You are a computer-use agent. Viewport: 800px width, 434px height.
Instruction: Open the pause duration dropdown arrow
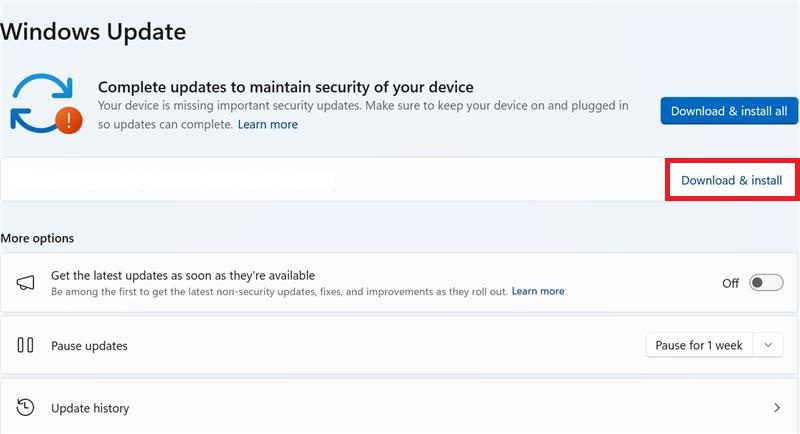click(768, 345)
